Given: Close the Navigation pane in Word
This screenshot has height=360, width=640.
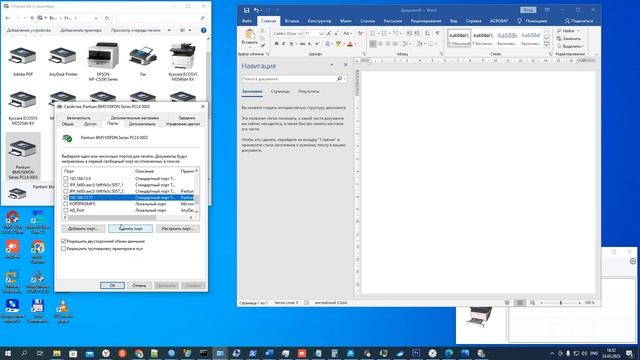Looking at the screenshot, I should click(x=346, y=65).
